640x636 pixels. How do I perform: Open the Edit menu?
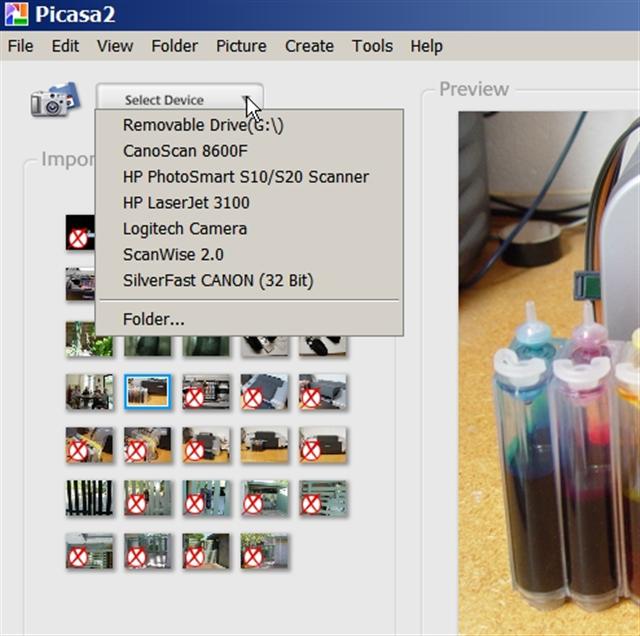tap(65, 46)
